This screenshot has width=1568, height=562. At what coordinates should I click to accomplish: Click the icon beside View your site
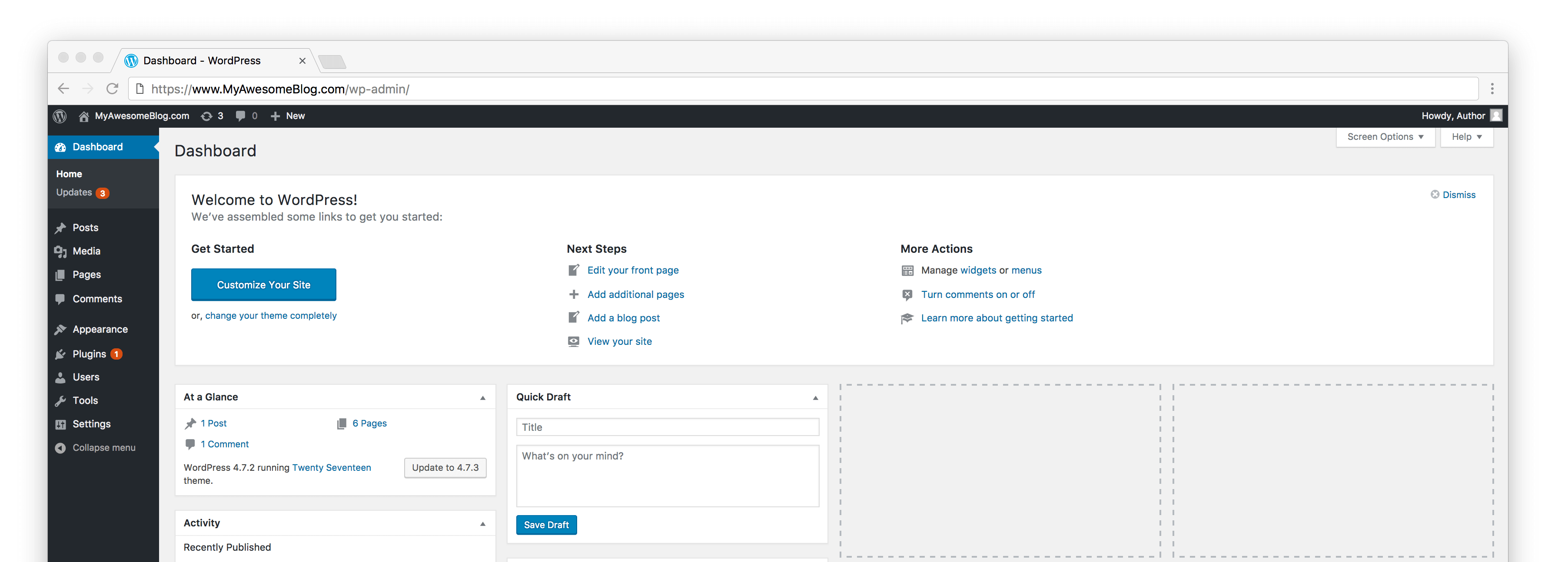(x=573, y=342)
